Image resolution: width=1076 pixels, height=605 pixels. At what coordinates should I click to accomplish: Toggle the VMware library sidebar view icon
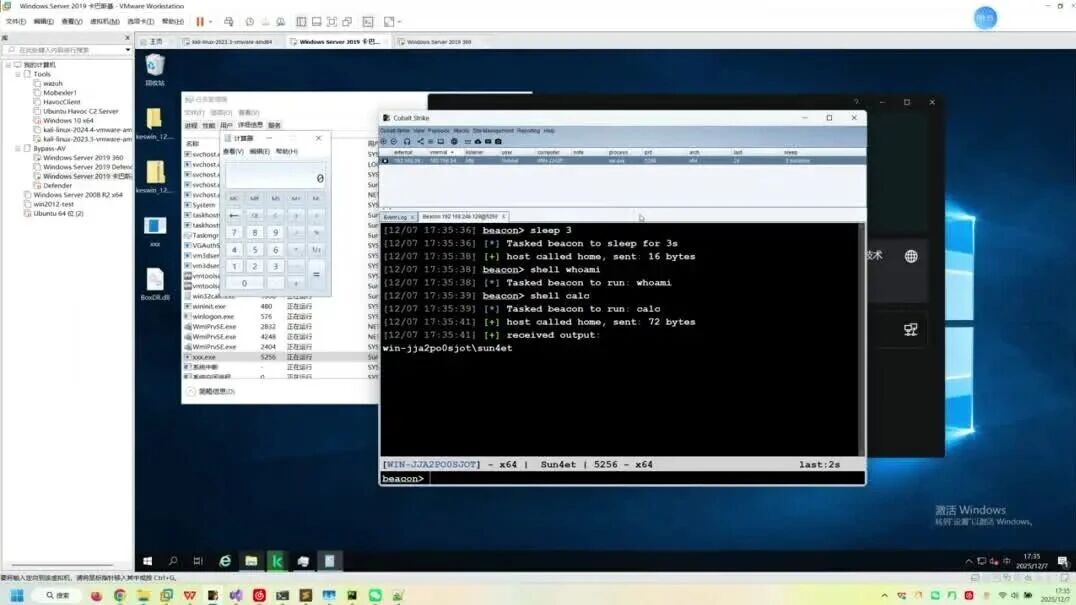[x=301, y=22]
